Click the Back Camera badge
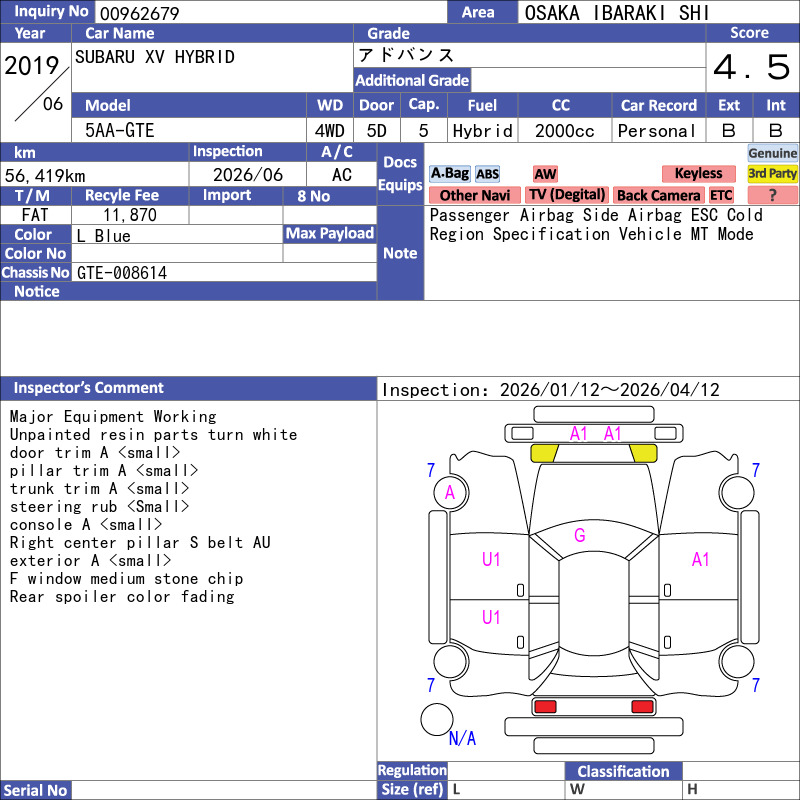This screenshot has height=800, width=800. [658, 195]
